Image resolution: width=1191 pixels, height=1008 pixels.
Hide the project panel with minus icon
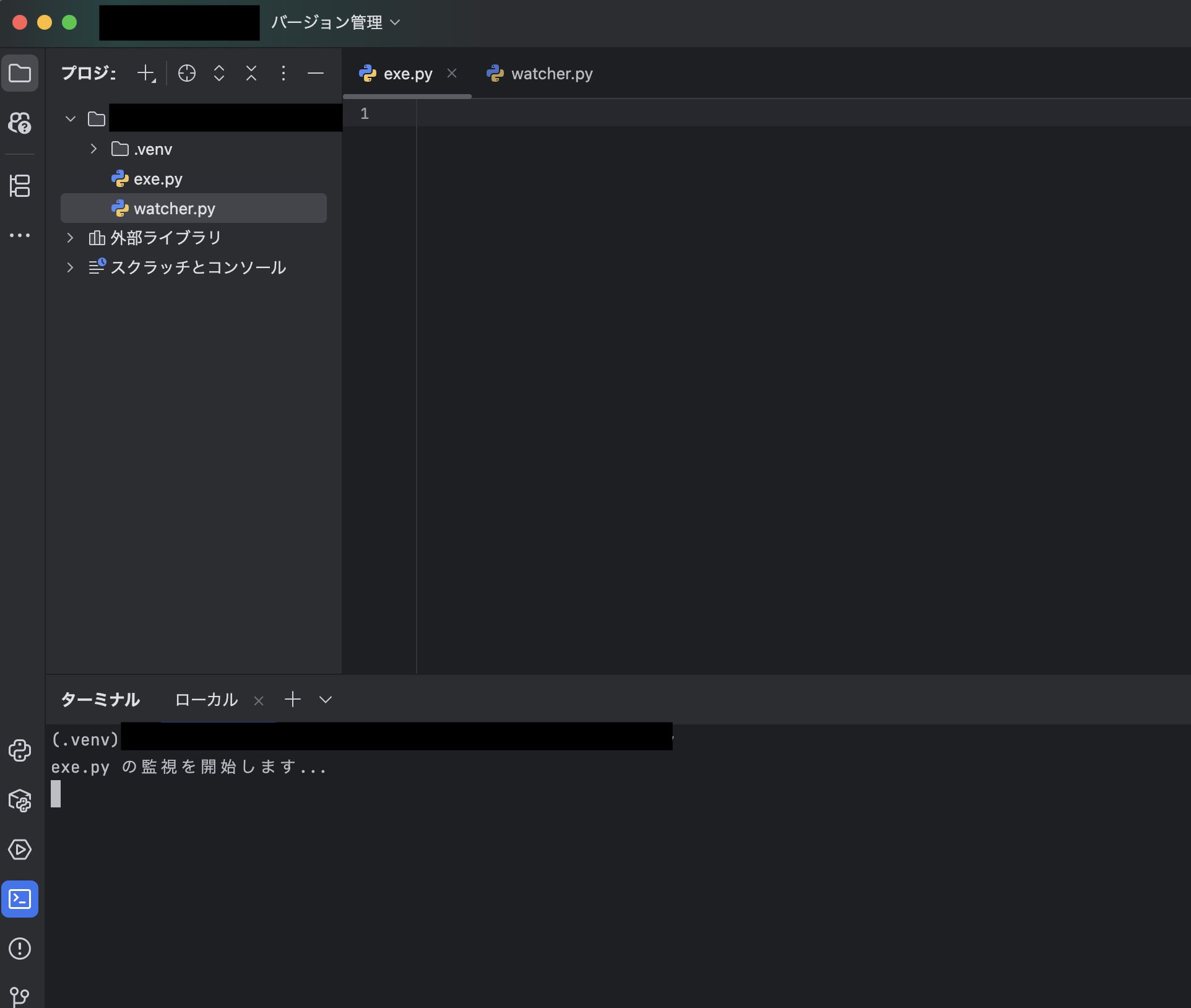tap(316, 74)
